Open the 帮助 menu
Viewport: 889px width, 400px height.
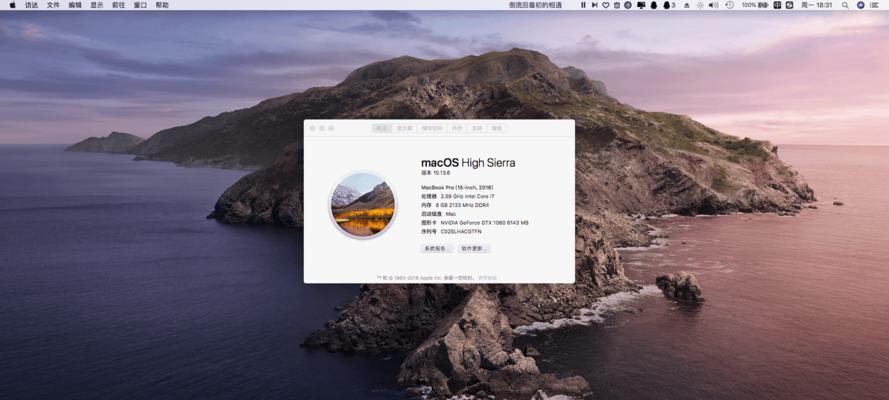tap(162, 5)
